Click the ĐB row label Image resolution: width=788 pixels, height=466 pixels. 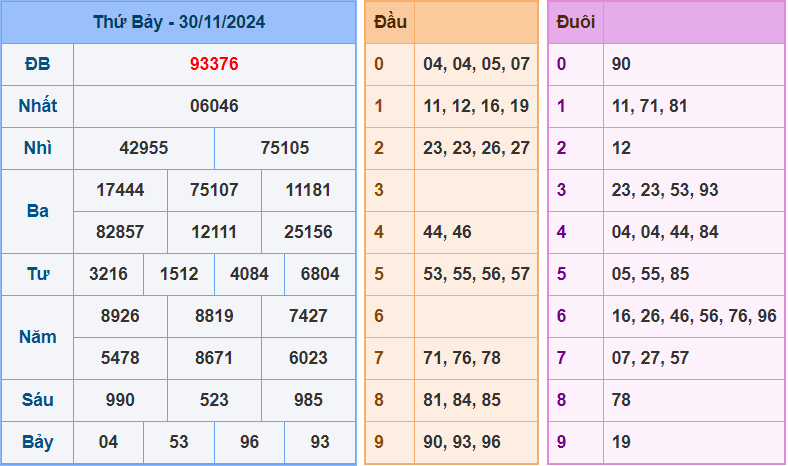point(38,64)
